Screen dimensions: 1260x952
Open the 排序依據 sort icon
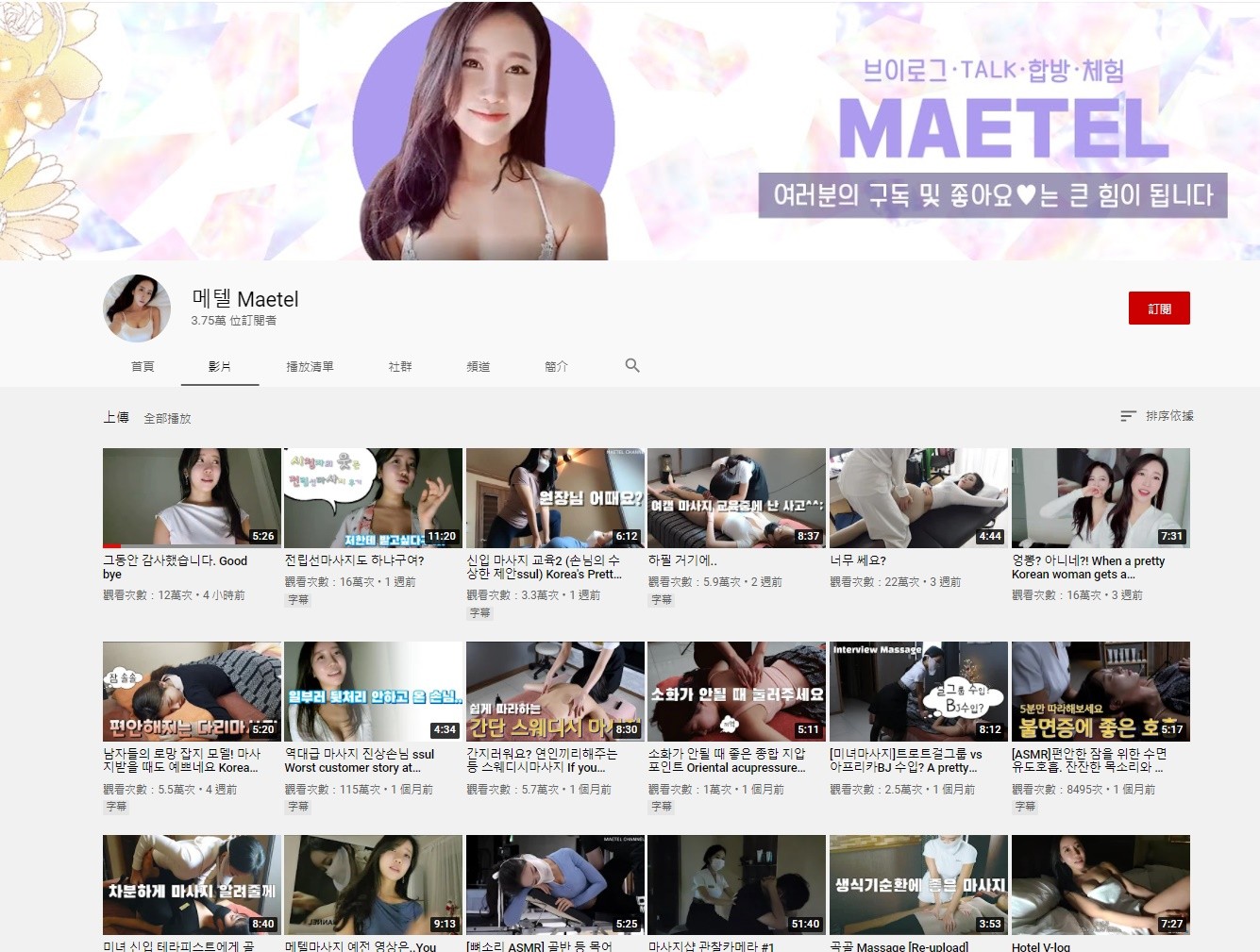(1128, 416)
